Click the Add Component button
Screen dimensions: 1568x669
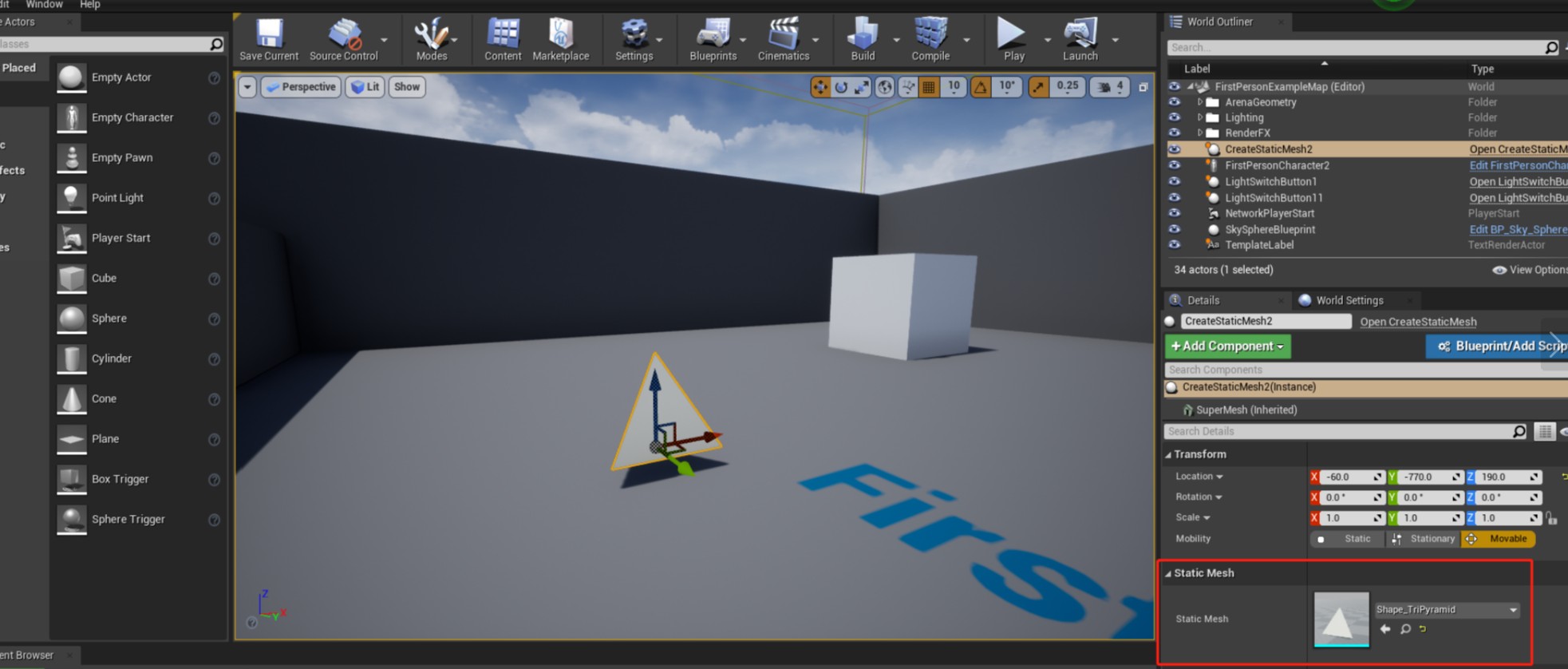point(1226,346)
